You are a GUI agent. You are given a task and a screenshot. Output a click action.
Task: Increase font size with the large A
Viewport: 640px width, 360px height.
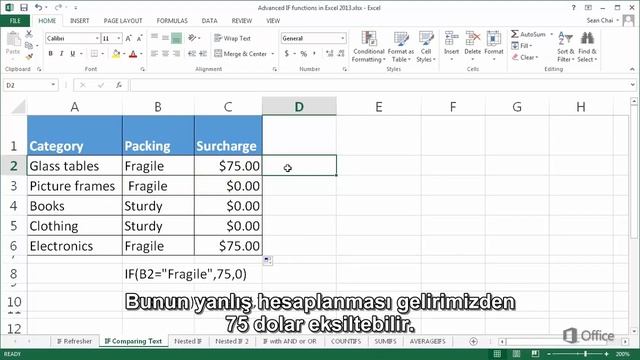pyautogui.click(x=129, y=38)
